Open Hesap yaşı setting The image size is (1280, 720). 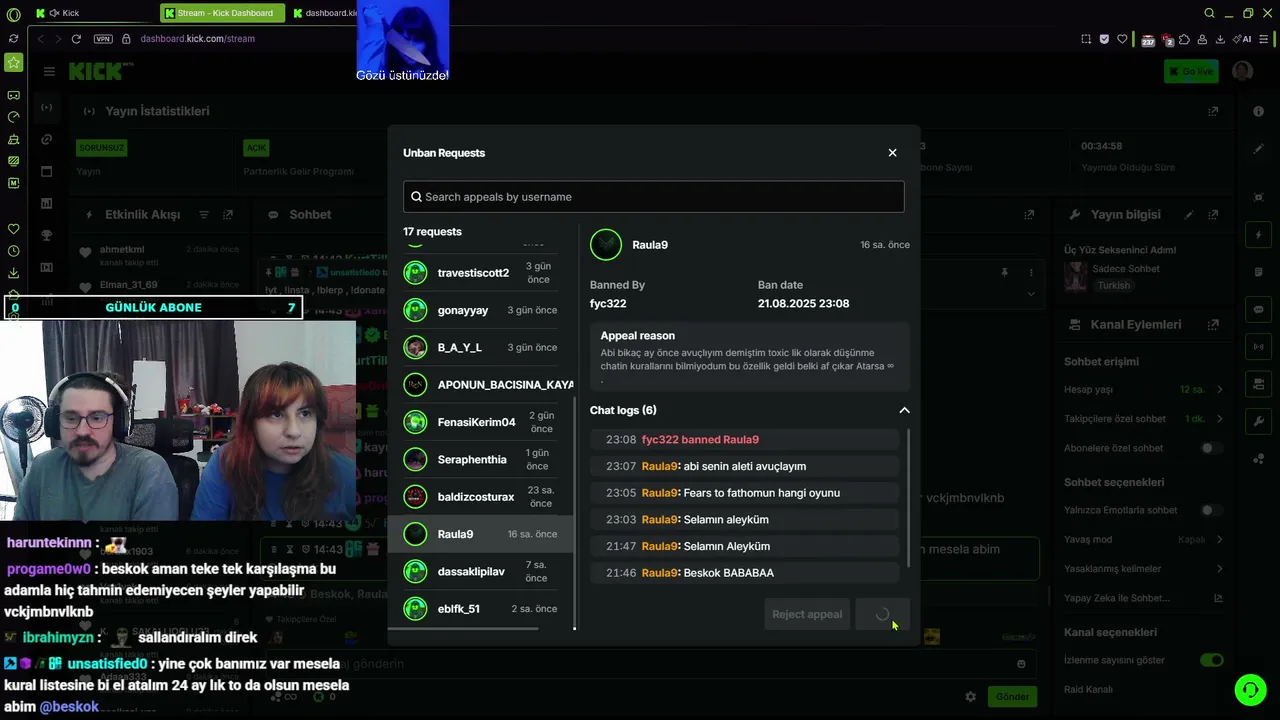coord(1144,389)
